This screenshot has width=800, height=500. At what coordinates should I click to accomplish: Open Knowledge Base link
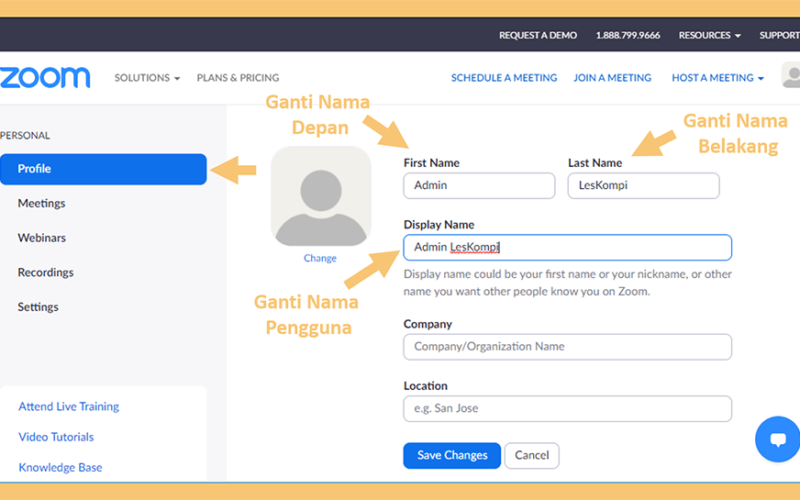click(x=60, y=467)
